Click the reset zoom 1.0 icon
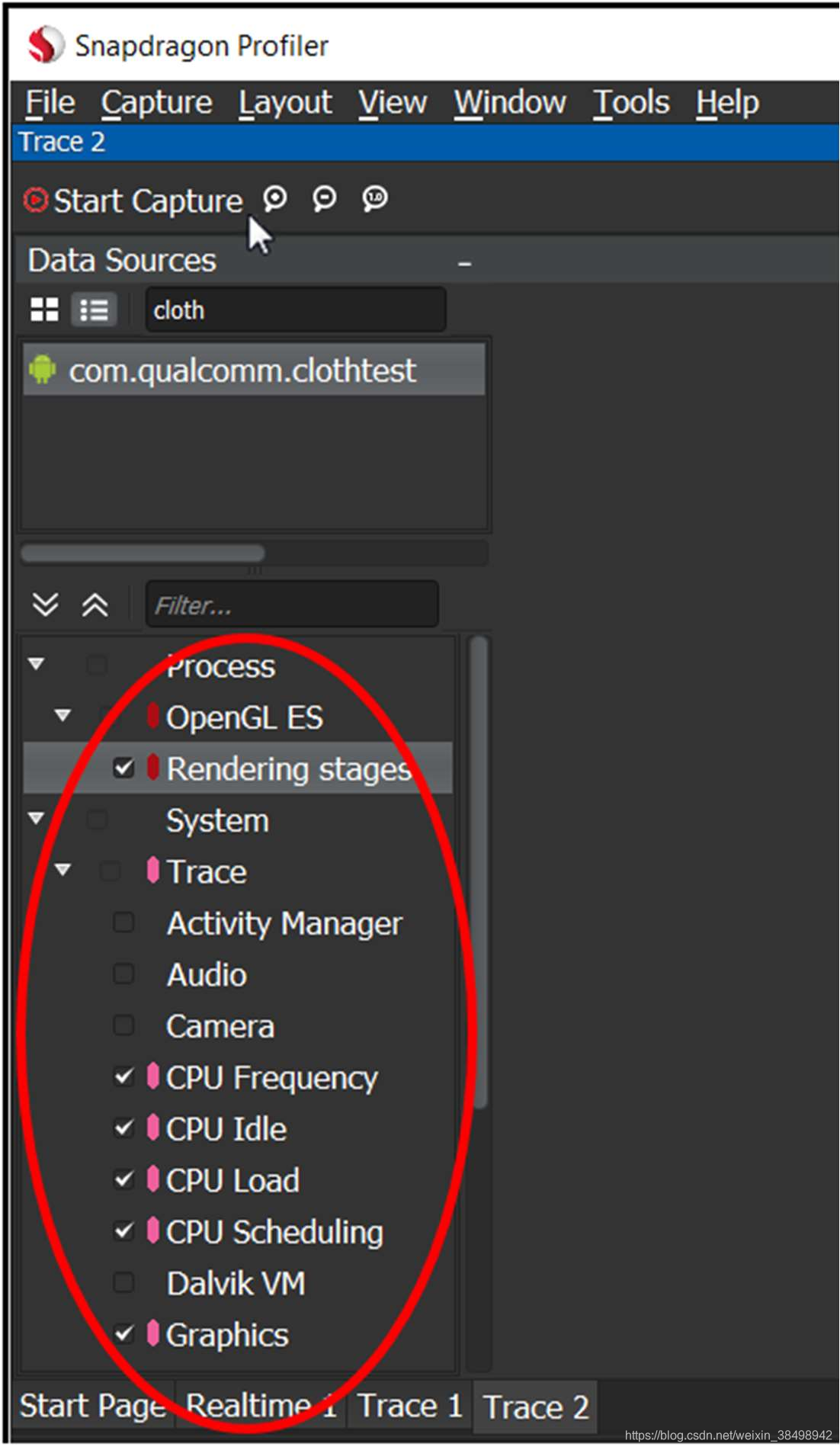This screenshot has width=840, height=1450. 375,199
